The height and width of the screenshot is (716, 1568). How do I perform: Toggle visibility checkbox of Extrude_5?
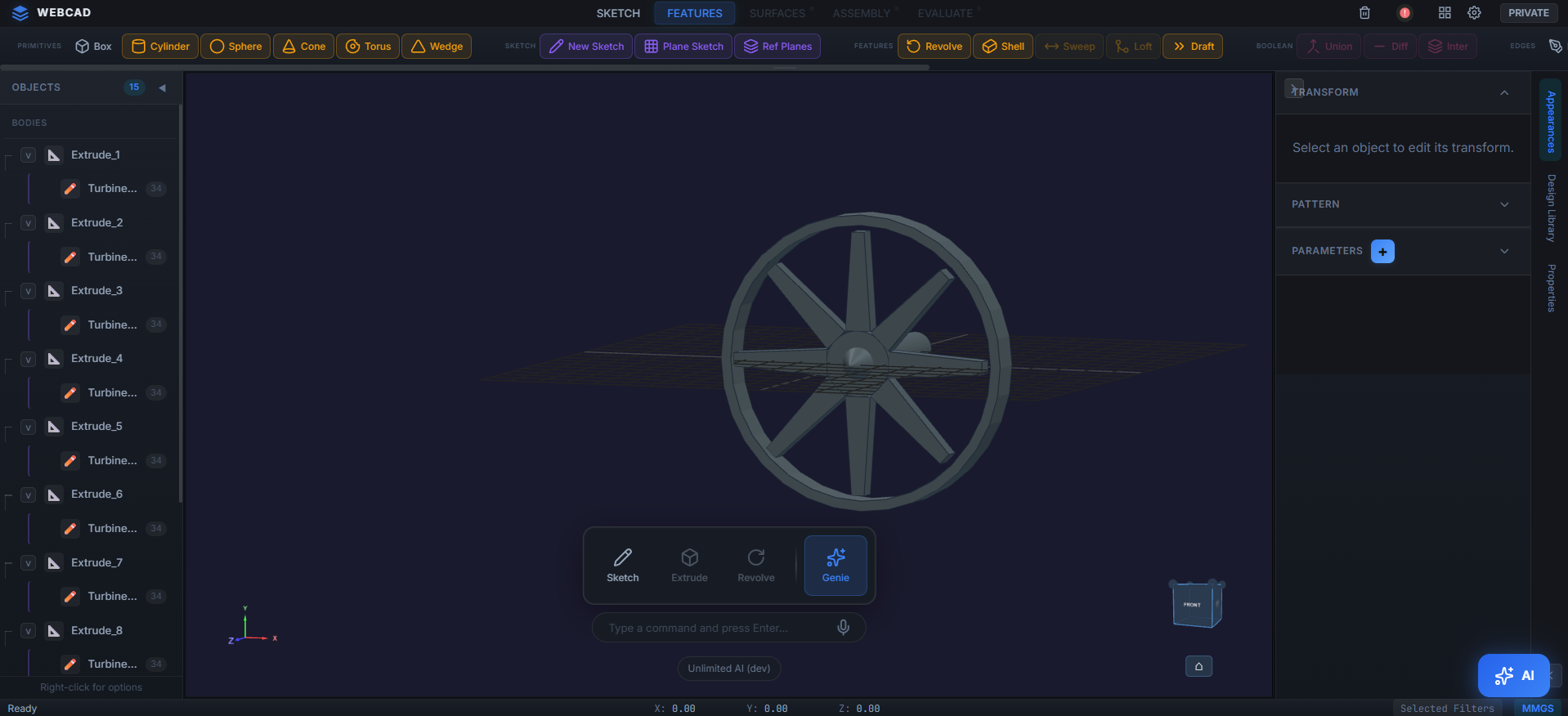coord(29,427)
